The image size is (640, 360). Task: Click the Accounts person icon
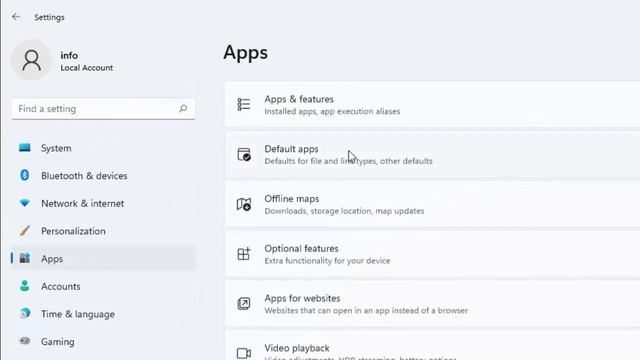pyautogui.click(x=24, y=286)
